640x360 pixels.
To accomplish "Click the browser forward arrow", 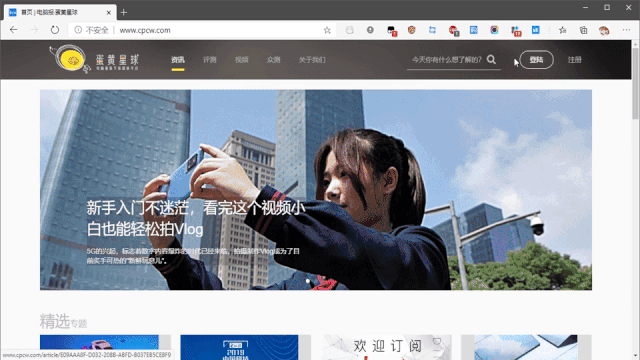I will [34, 30].
